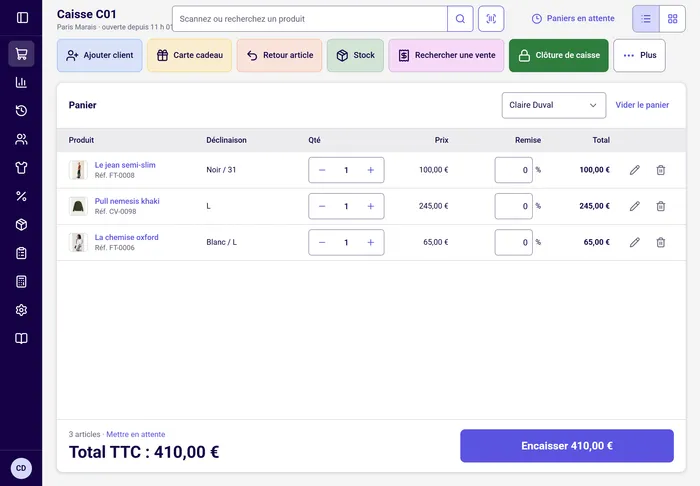Screen dimensions: 700x486
Task: Delete Le jean semi-slim from cart
Action: [661, 170]
